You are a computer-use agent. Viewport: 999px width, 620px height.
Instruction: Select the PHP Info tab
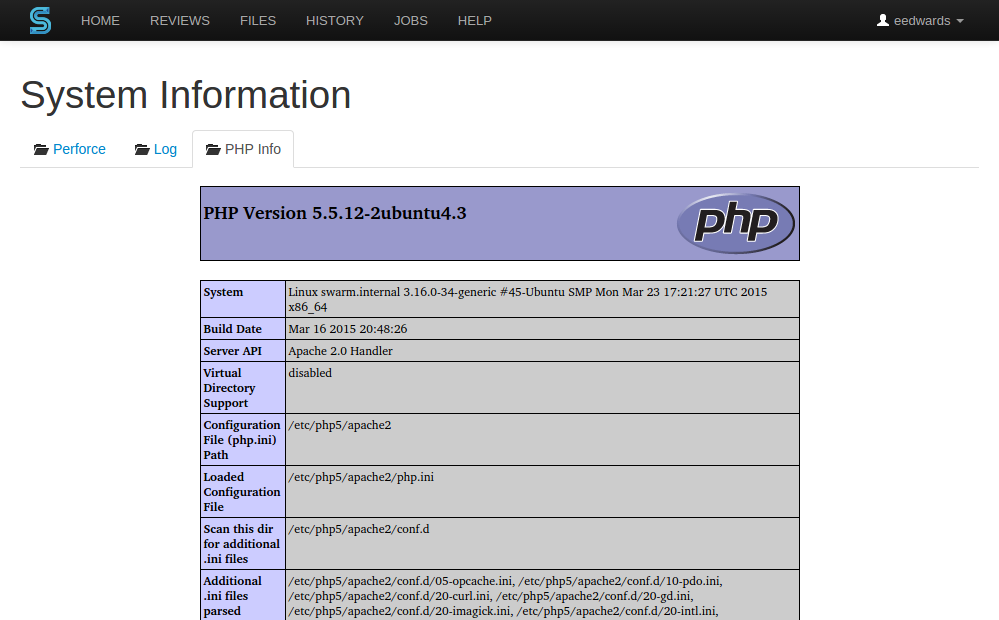(243, 149)
